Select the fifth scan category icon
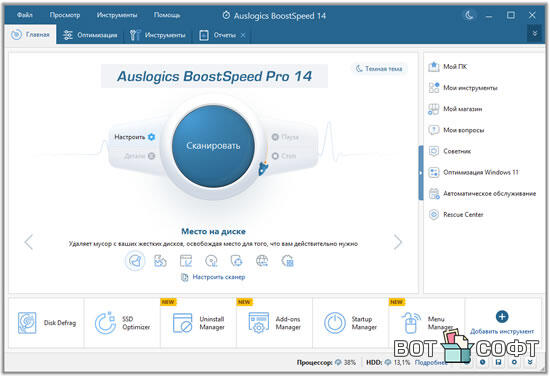This screenshot has width=550, height=376. 236,261
